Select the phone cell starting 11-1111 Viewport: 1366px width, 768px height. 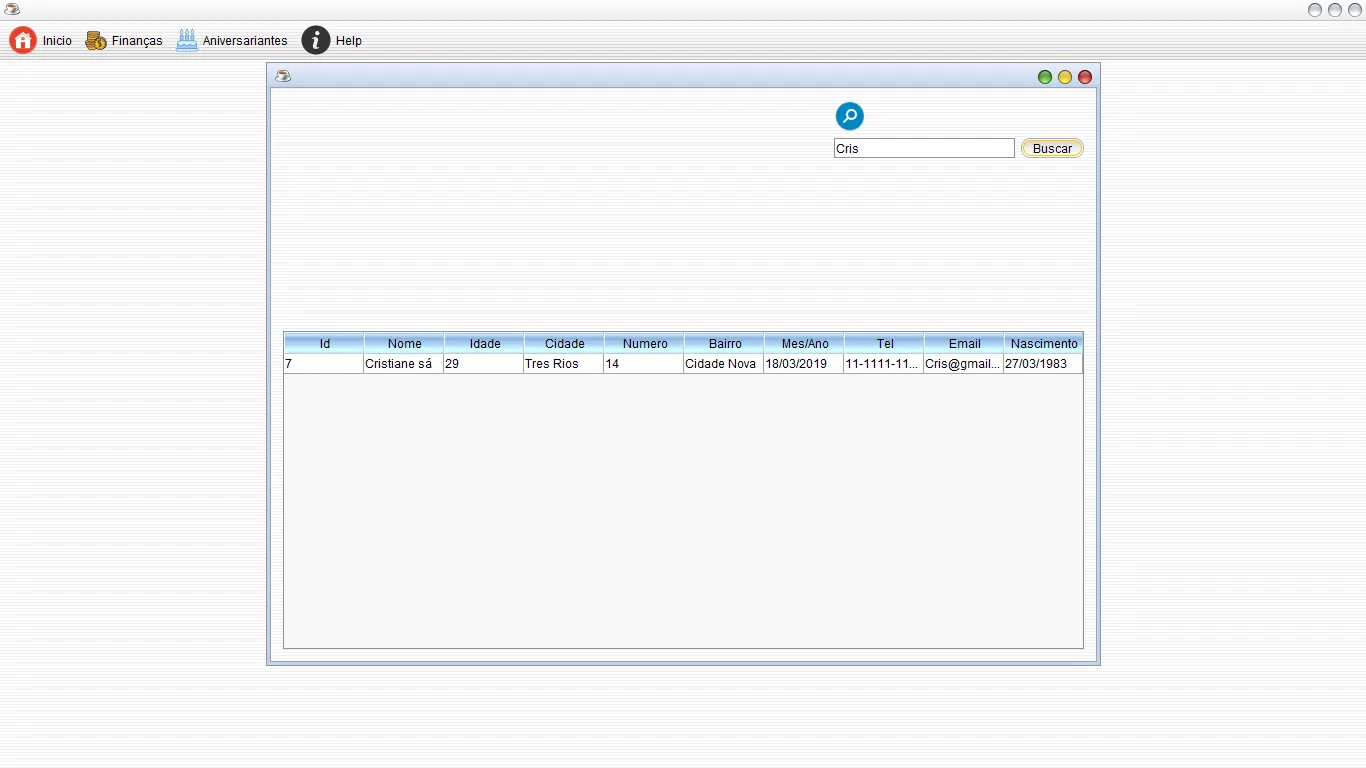tap(884, 364)
